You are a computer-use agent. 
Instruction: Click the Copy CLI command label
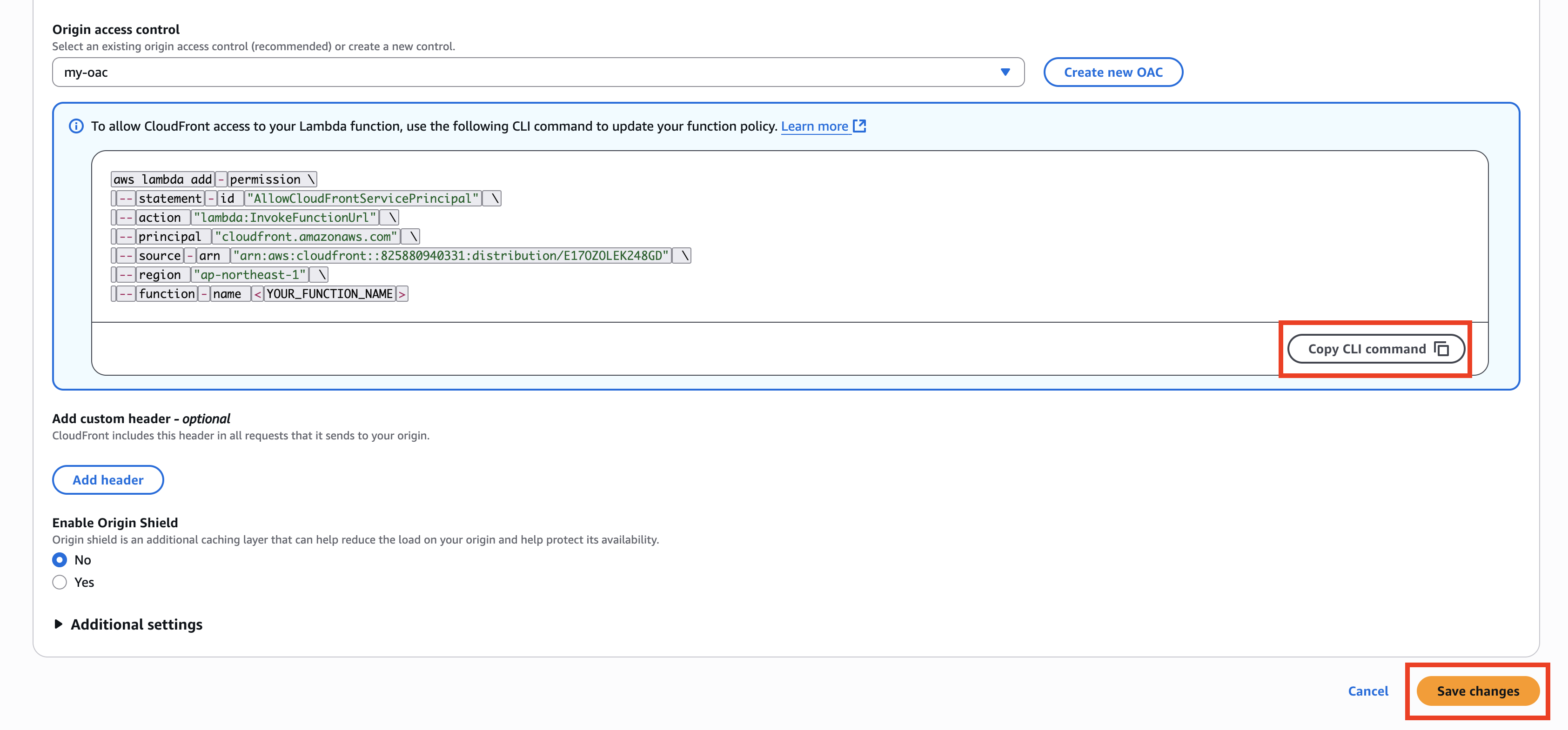1367,349
